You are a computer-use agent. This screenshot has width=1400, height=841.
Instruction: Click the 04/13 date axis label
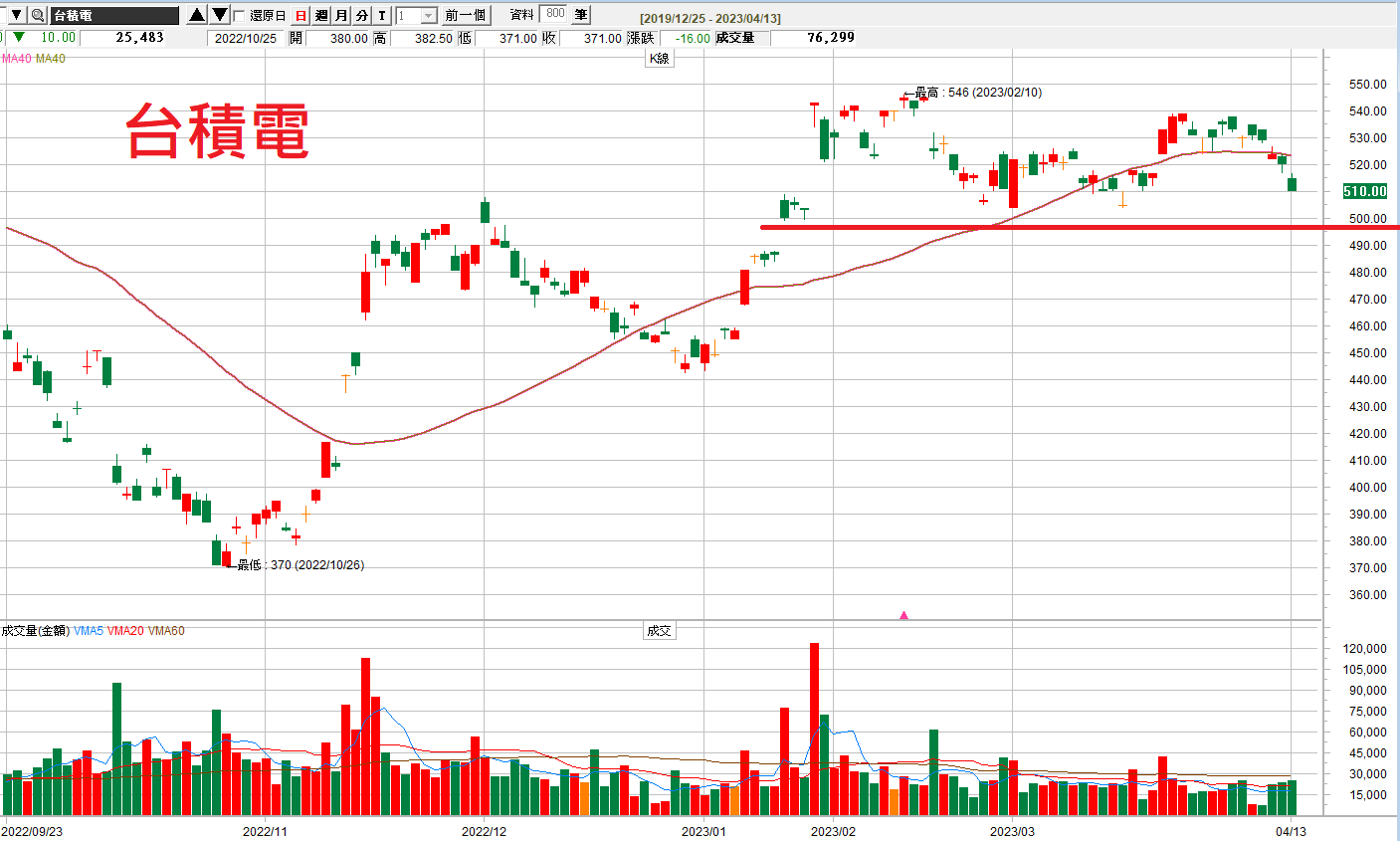click(x=1291, y=832)
